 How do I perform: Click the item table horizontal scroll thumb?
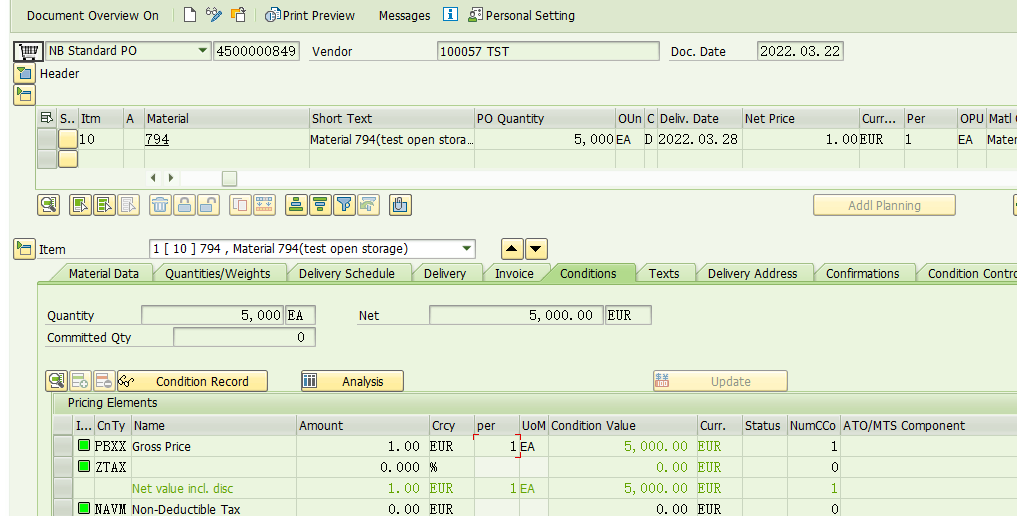(x=230, y=178)
